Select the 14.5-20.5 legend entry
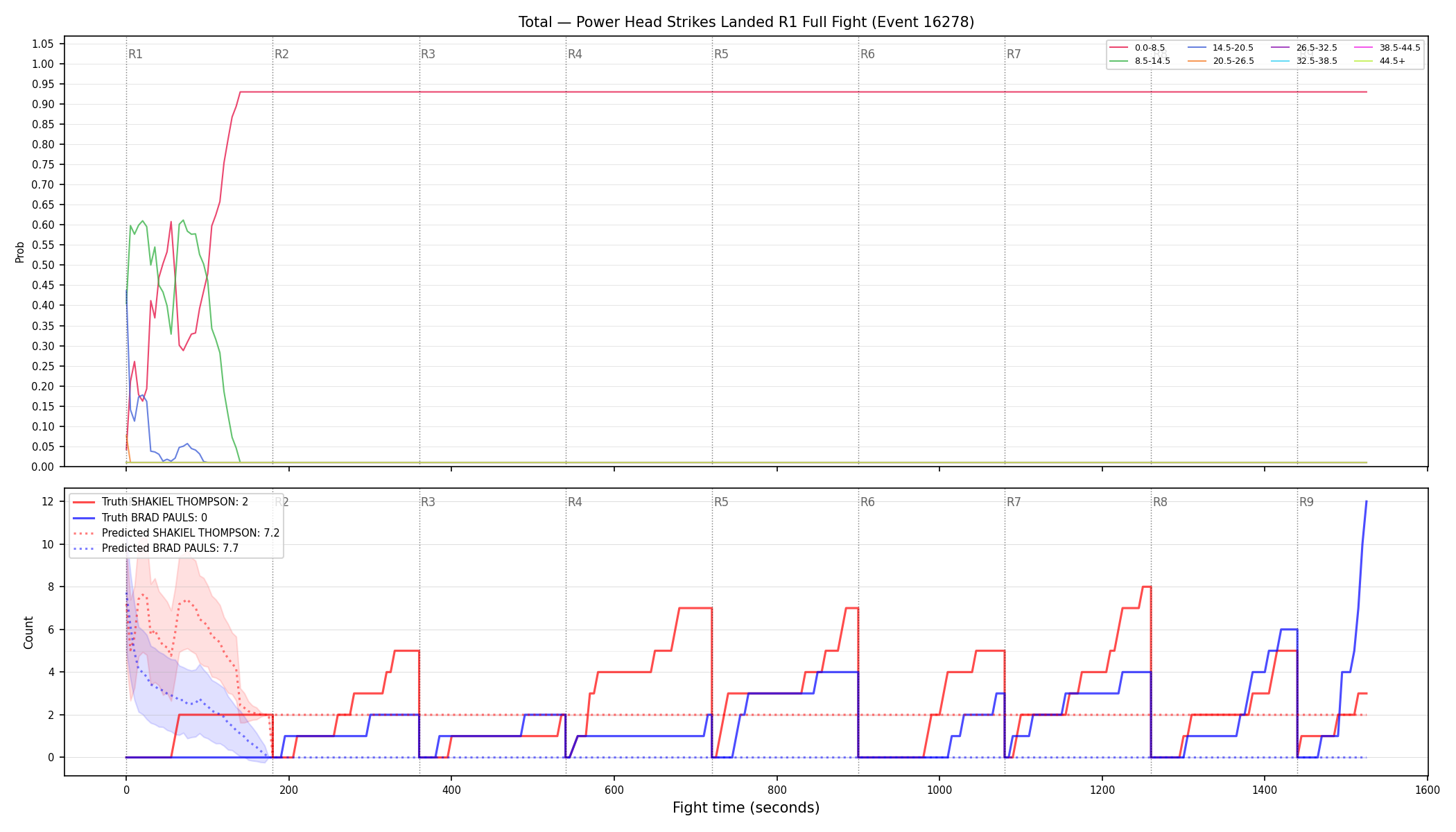 click(x=1221, y=48)
